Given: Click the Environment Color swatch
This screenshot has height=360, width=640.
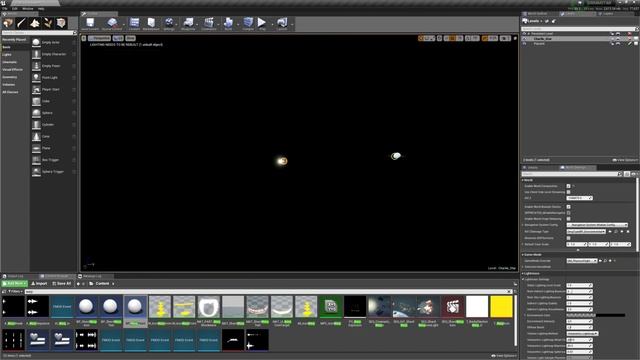Looking at the screenshot, I should [x=596, y=316].
